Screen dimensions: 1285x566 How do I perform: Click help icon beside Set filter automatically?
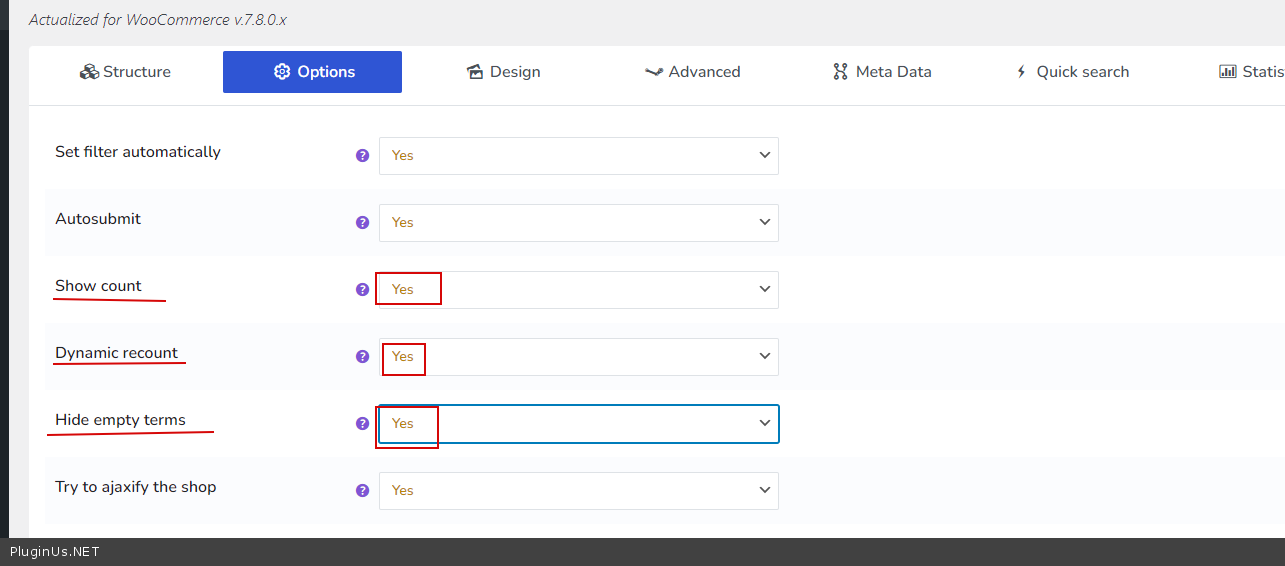363,156
